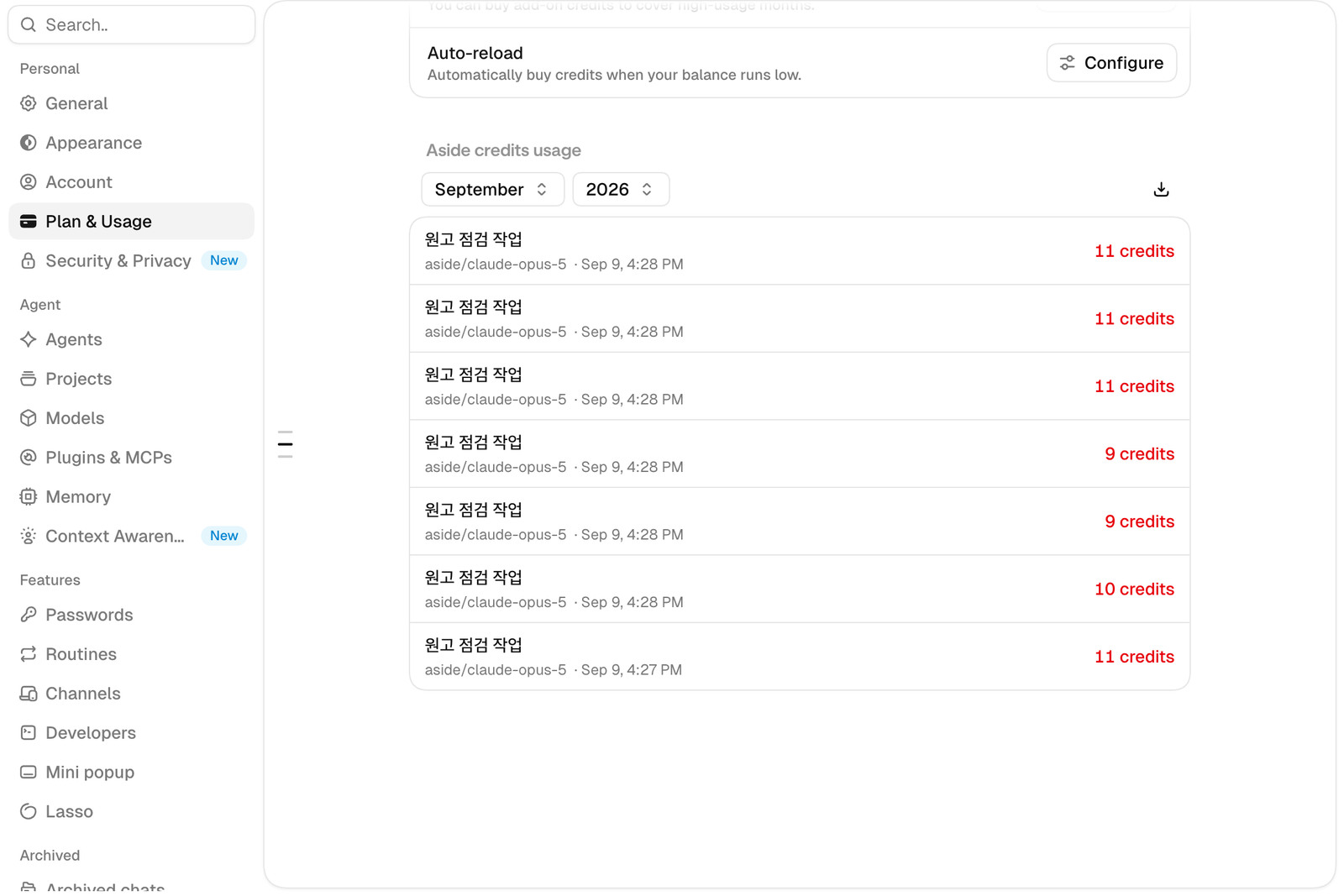Click the Lasso icon
Viewport: 1344px width, 896px height.
(29, 811)
